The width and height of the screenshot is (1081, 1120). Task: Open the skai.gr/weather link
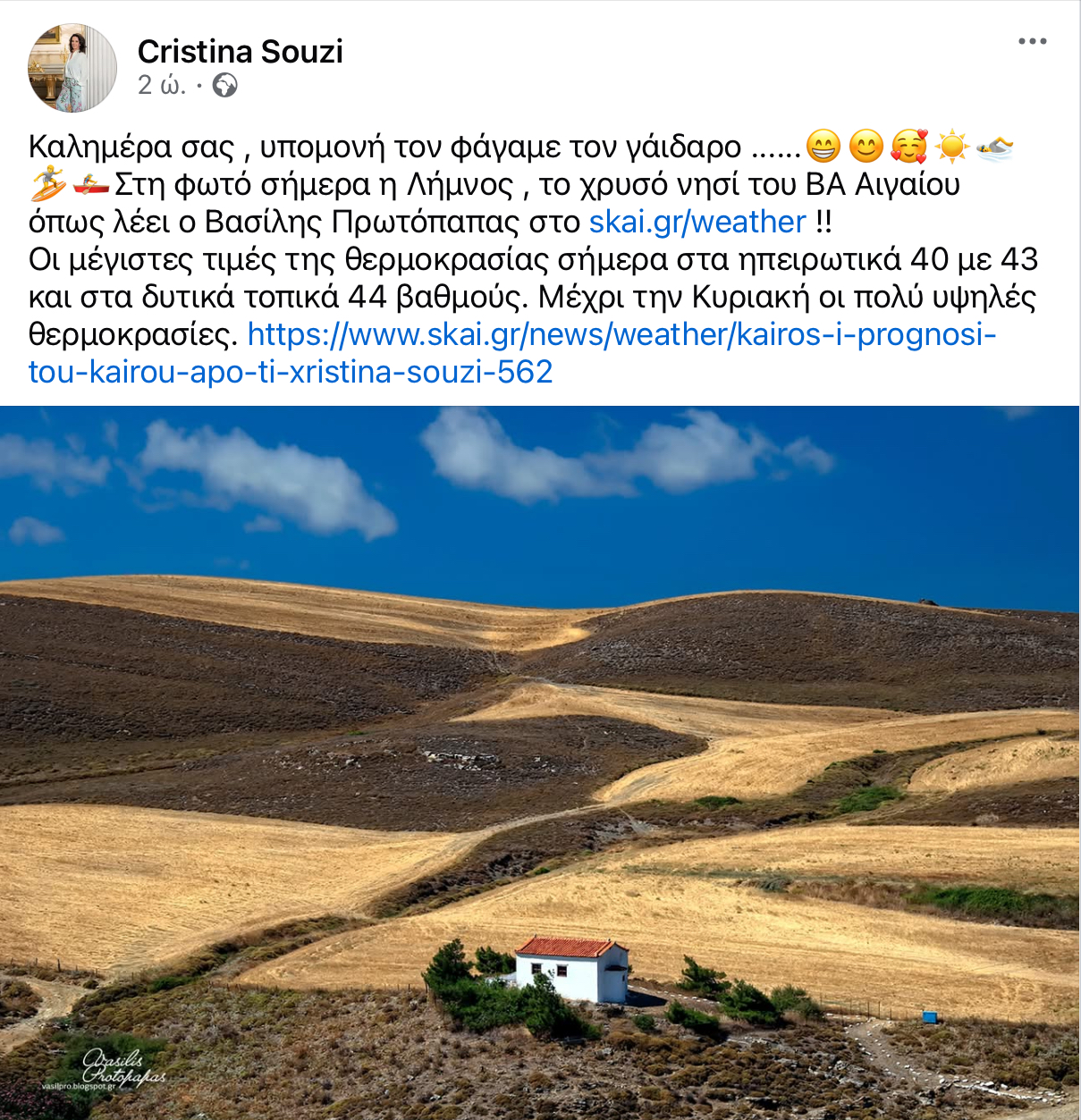pos(697,222)
